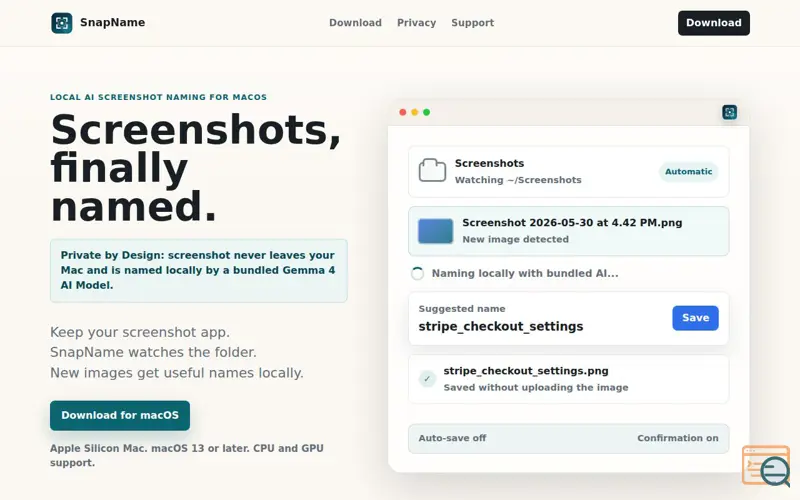Click the suggested name stripe_checkout_settings field
The width and height of the screenshot is (800, 500).
[501, 327]
